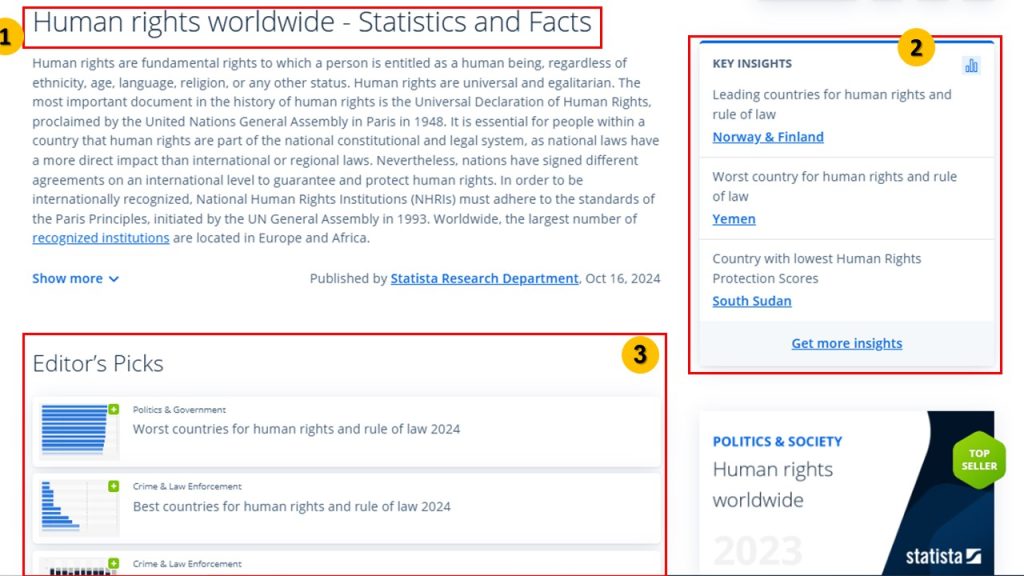Open the South Sudan insight link

point(752,300)
